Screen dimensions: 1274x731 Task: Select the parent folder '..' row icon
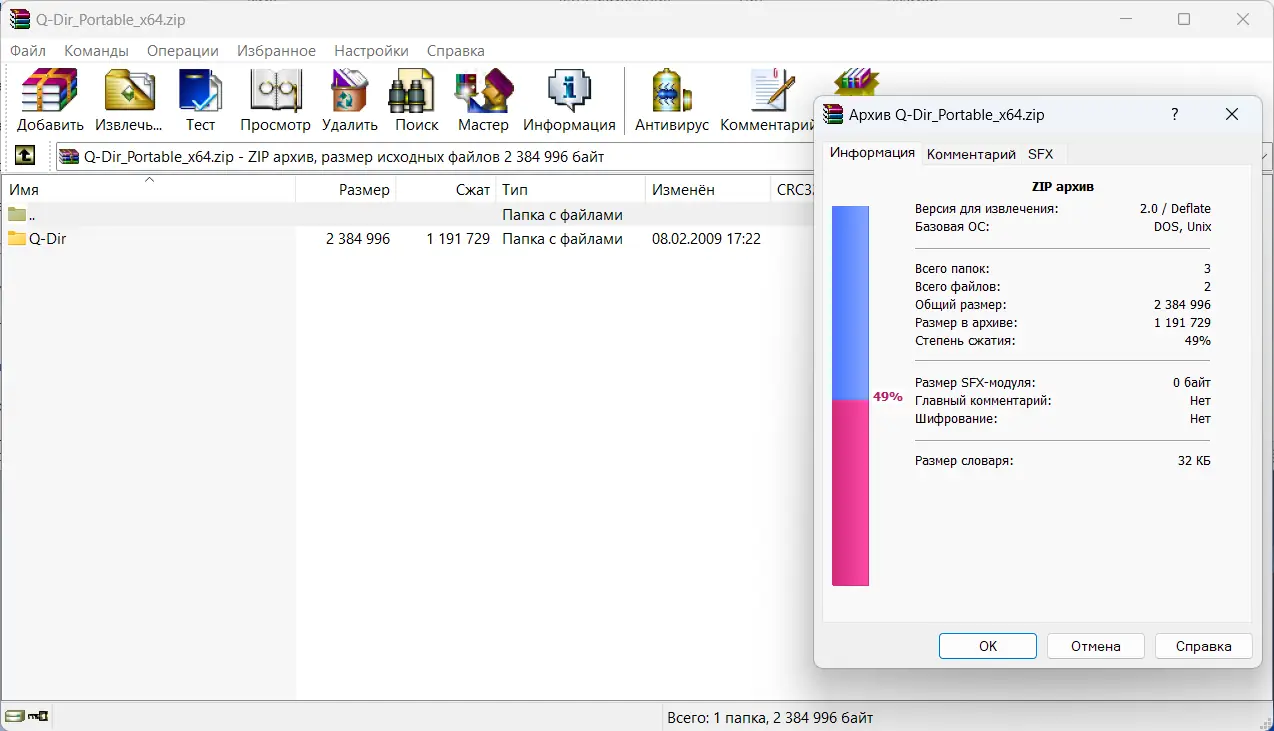click(17, 215)
